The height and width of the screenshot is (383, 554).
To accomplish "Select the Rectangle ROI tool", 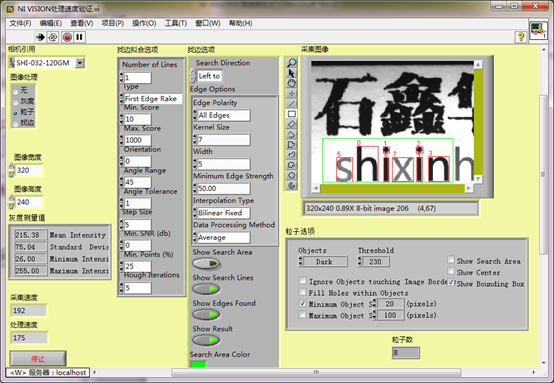I will click(x=291, y=114).
